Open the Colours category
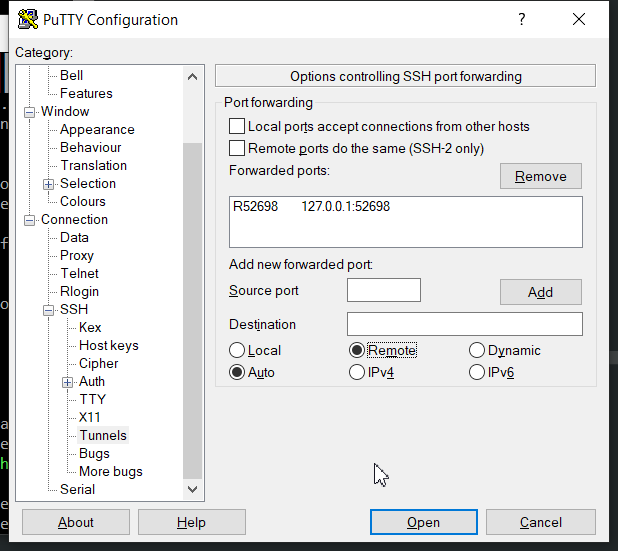 click(x=83, y=202)
